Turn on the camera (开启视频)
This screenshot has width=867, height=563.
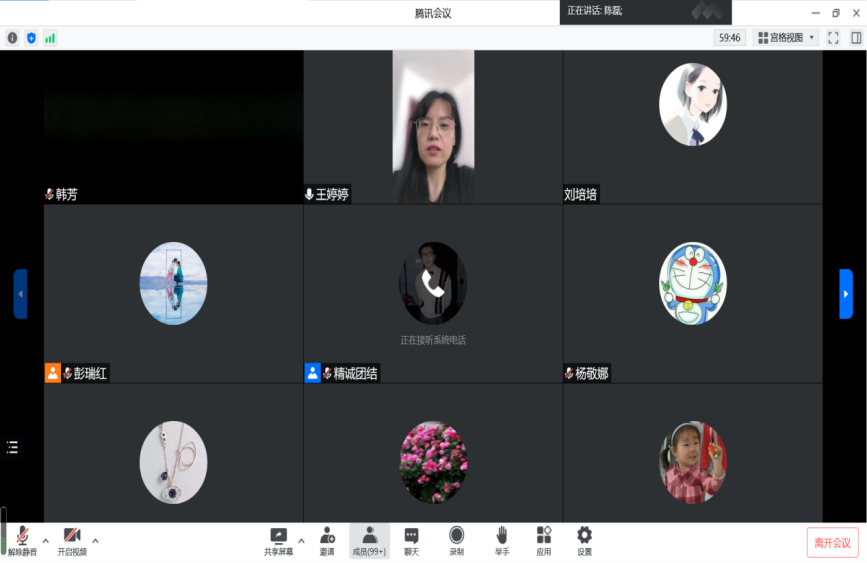[72, 540]
